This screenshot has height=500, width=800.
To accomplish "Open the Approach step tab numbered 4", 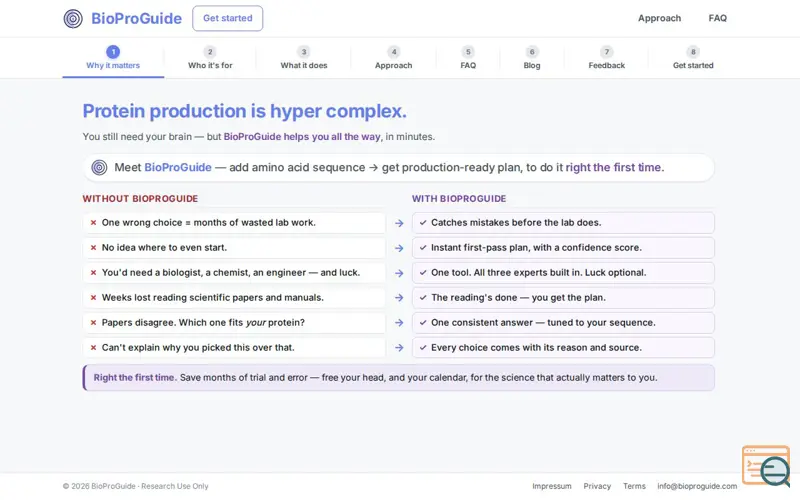I will pos(393,58).
